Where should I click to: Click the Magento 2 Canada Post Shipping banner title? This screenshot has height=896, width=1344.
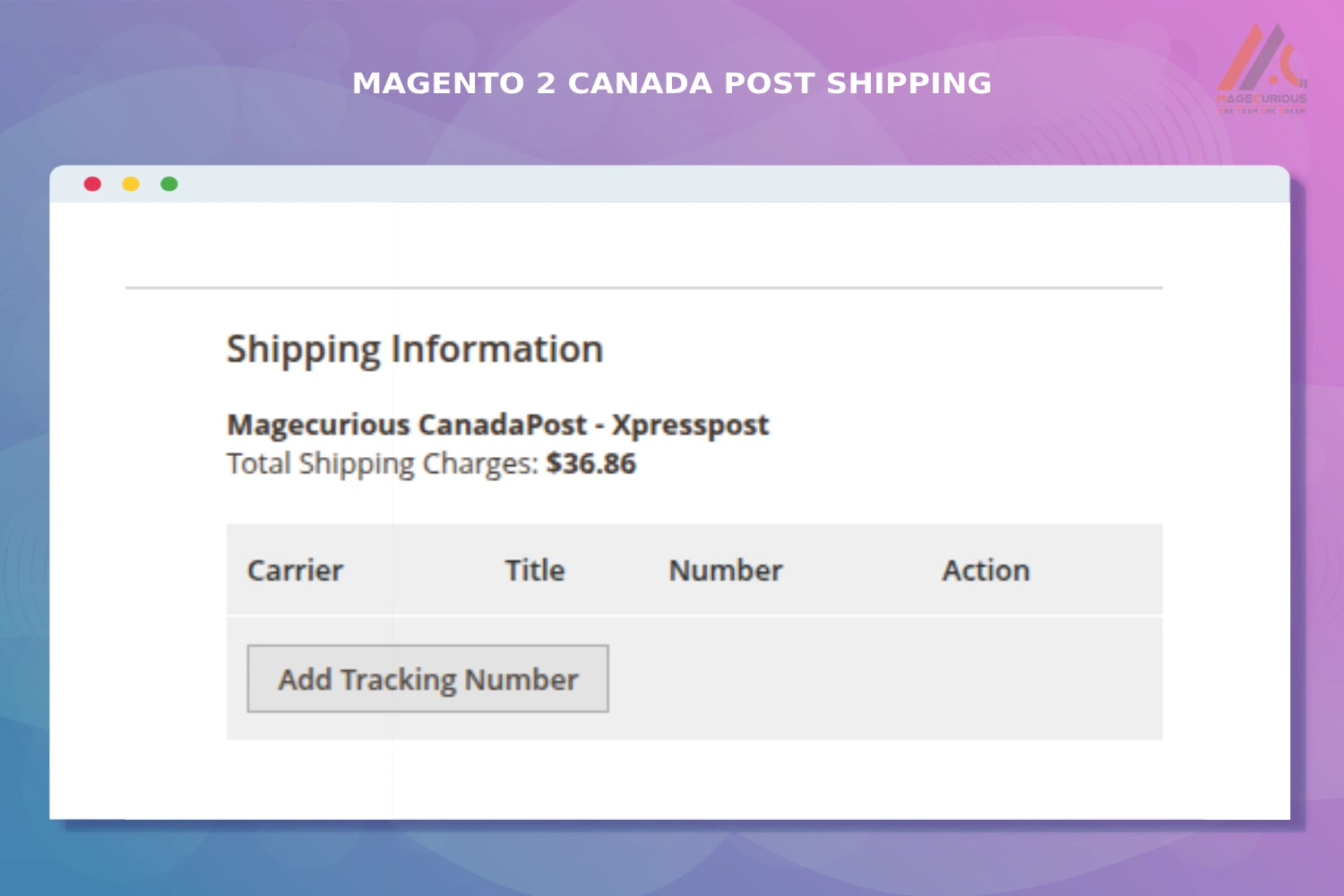(x=672, y=83)
